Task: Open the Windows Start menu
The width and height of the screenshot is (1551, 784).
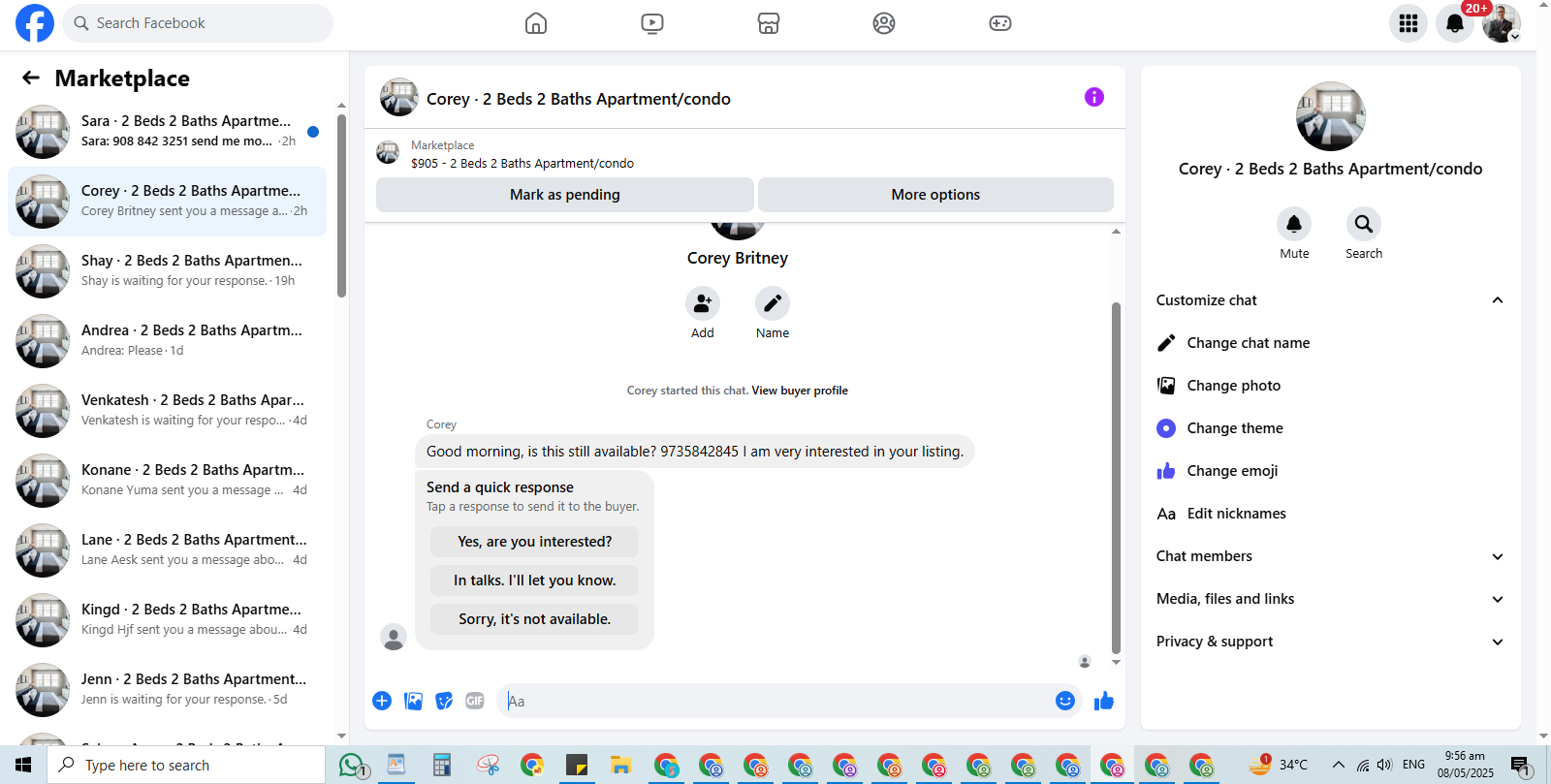Action: (23, 765)
